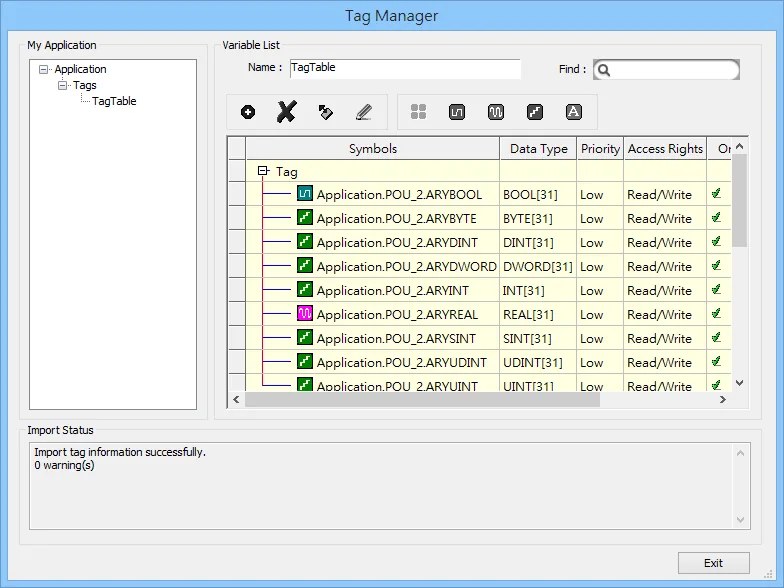Click 'Import tag information successfully.' message
Image resolution: width=784 pixels, height=588 pixels.
pyautogui.click(x=120, y=452)
